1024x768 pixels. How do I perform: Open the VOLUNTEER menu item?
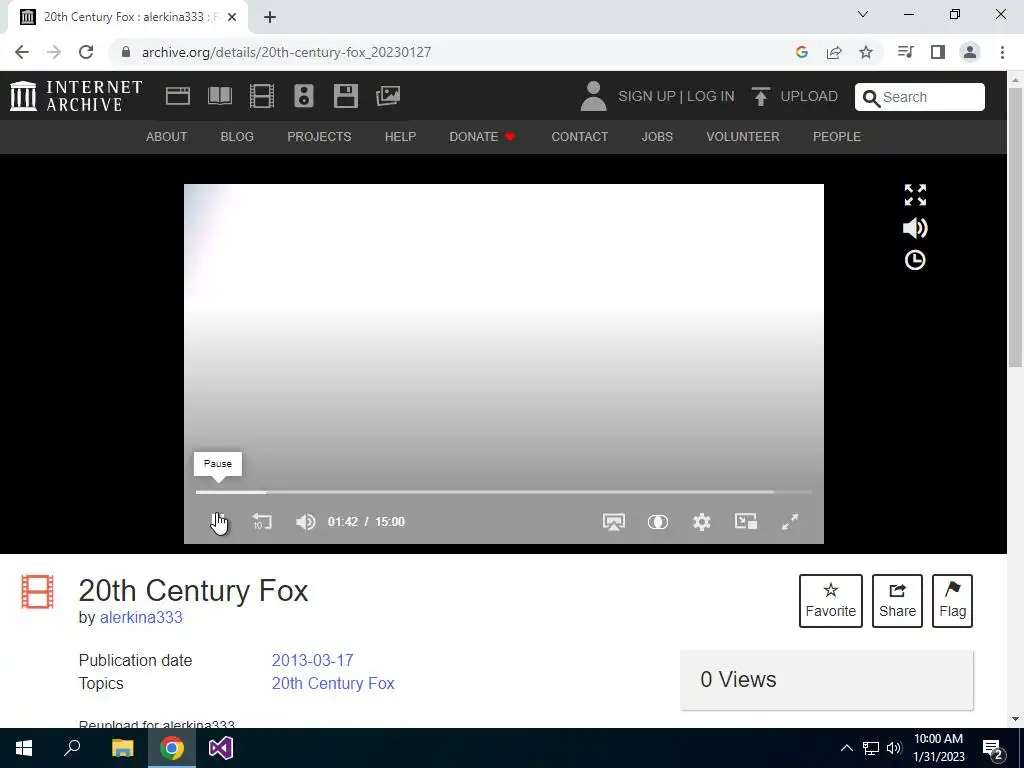pyautogui.click(x=743, y=136)
